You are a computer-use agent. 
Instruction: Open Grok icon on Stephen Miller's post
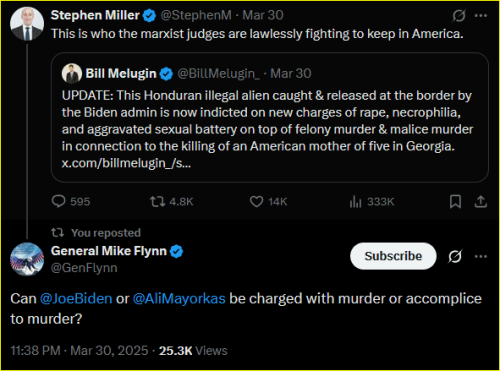click(459, 16)
